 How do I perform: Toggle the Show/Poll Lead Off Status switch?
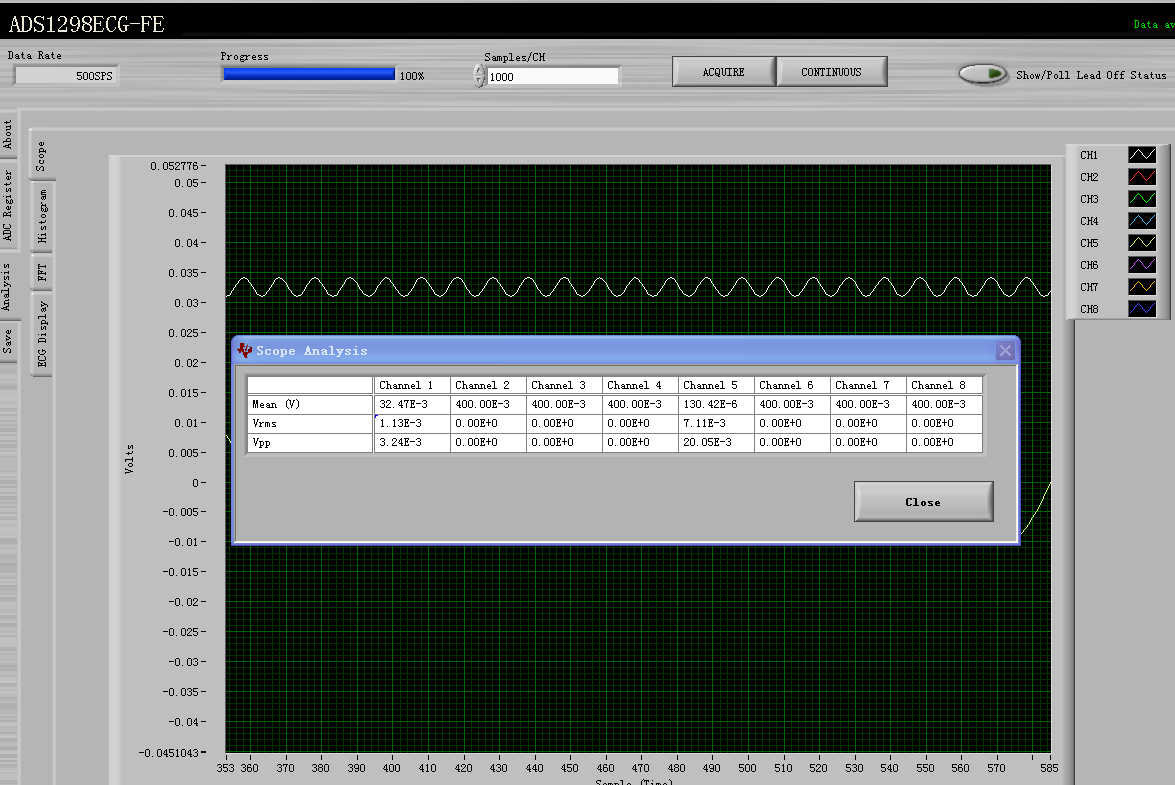[x=984, y=74]
